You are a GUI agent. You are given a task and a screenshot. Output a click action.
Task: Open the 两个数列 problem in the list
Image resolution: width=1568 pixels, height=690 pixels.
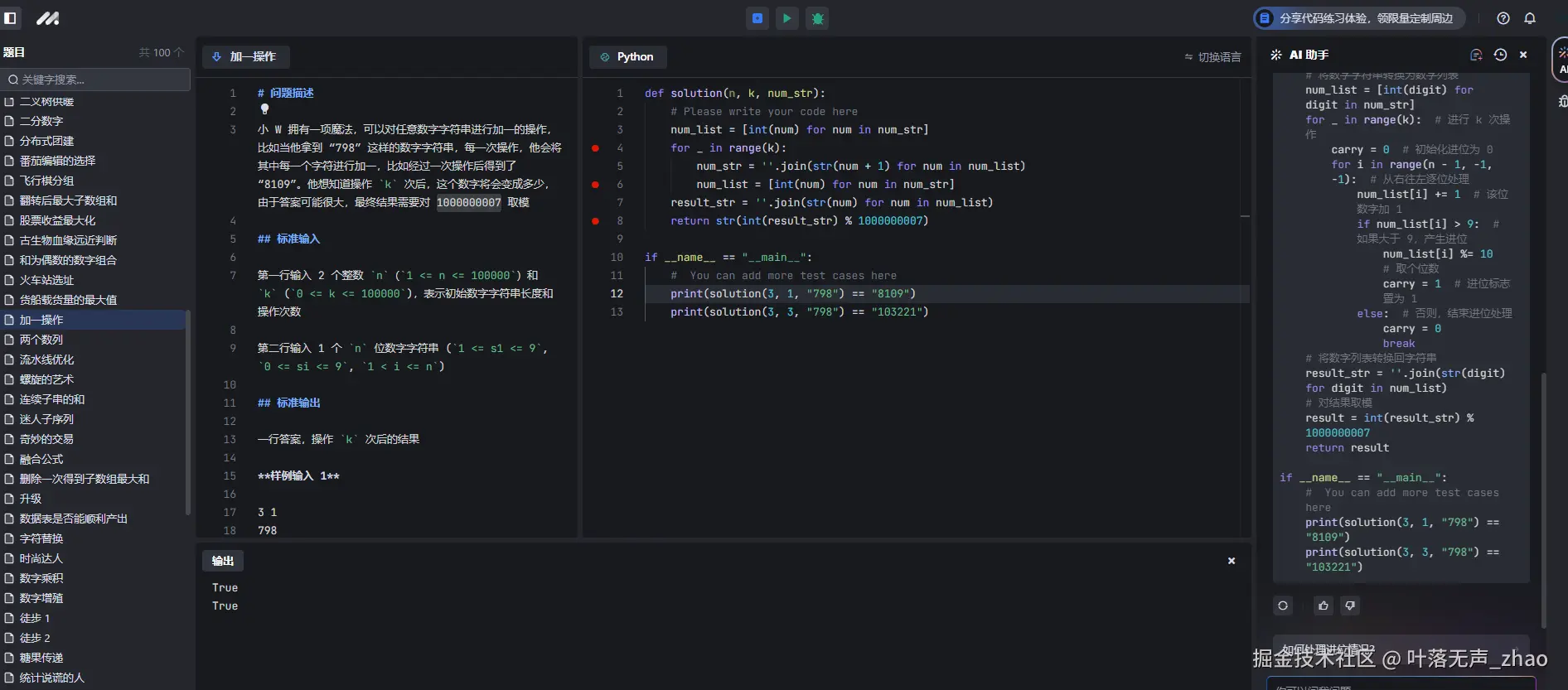41,340
